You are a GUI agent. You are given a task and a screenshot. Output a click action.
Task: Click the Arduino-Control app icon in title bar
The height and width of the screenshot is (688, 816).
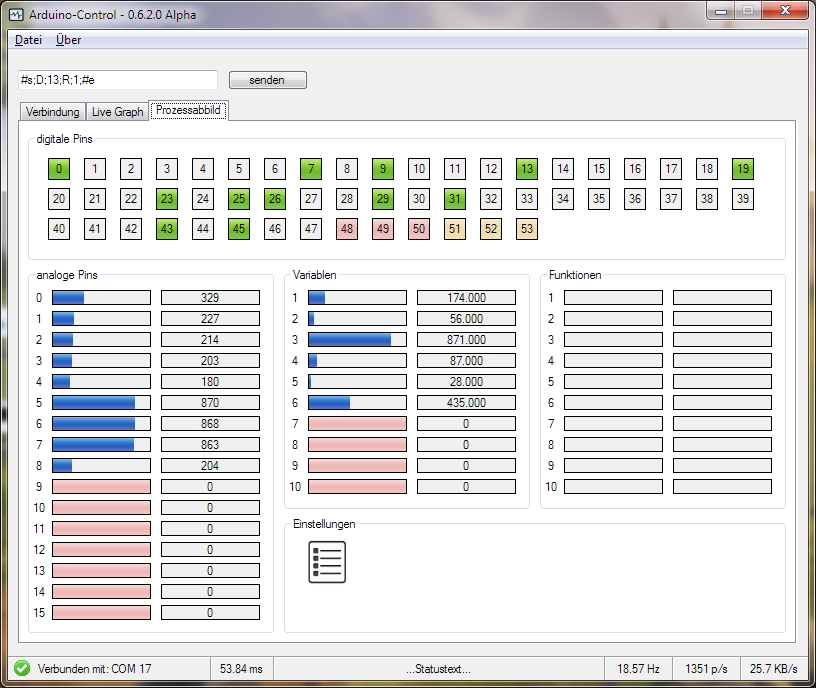[x=16, y=15]
